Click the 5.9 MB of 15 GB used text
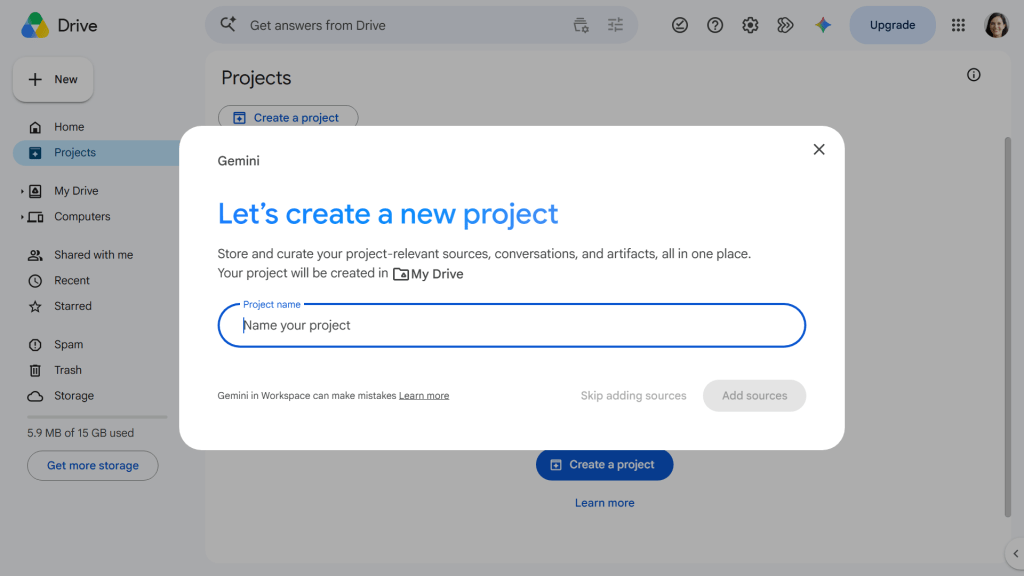This screenshot has width=1024, height=576. click(80, 433)
